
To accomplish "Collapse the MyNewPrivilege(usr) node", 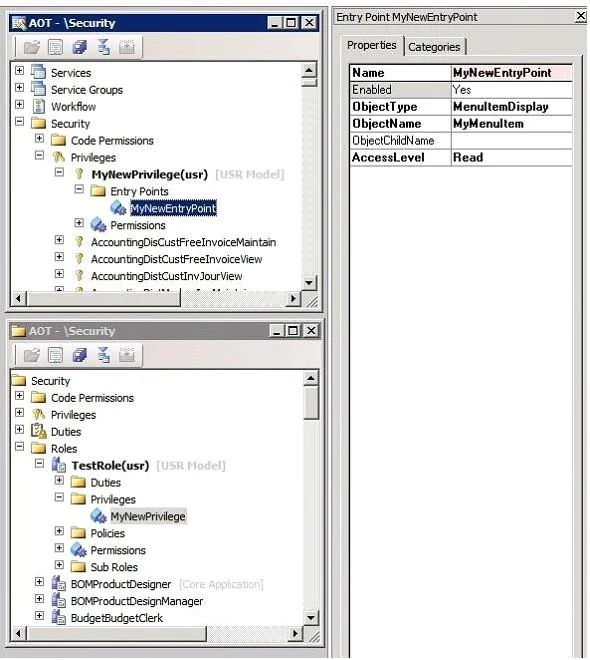I will (59, 172).
